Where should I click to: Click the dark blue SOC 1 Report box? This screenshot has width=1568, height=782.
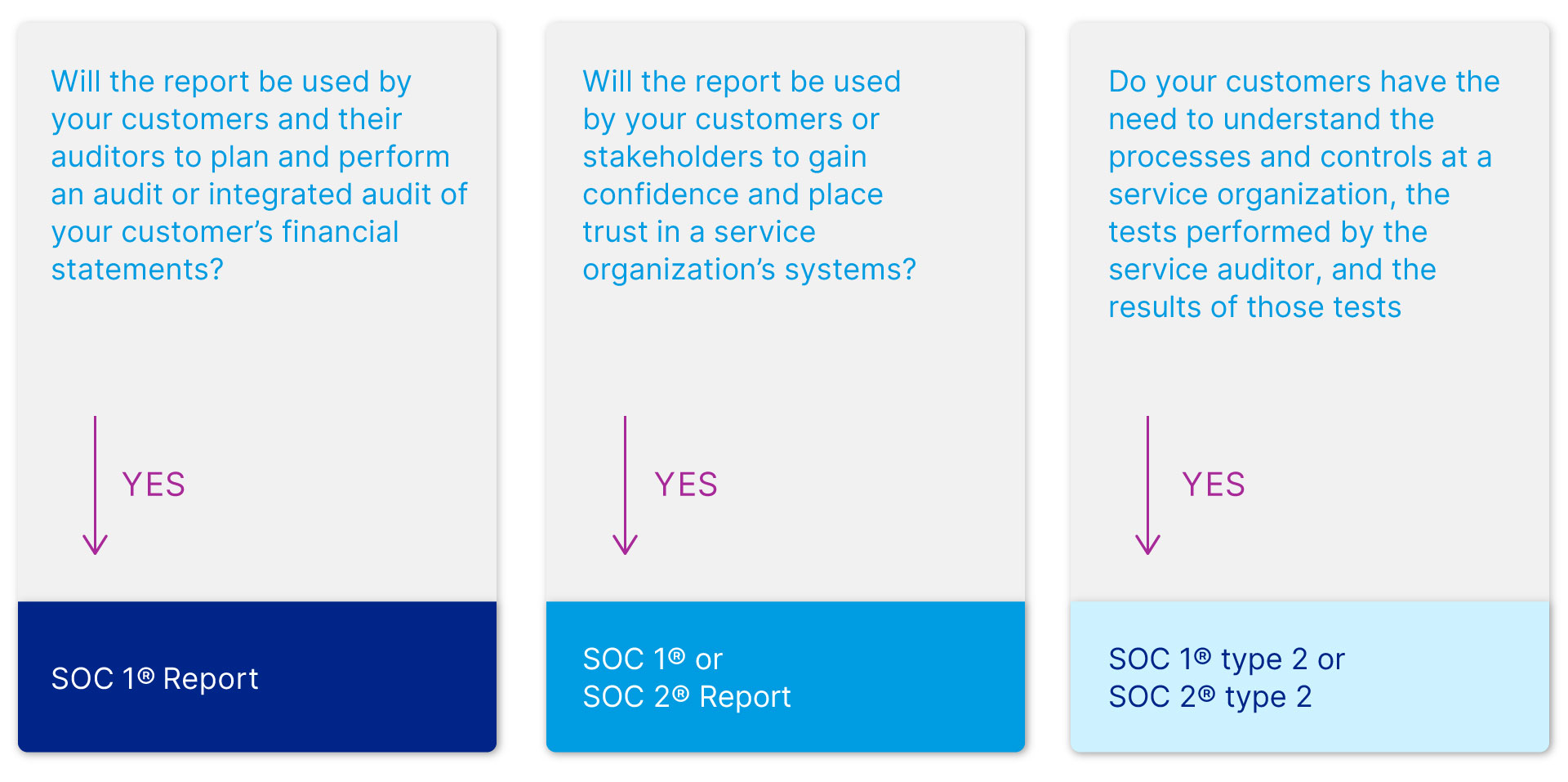[x=257, y=677]
